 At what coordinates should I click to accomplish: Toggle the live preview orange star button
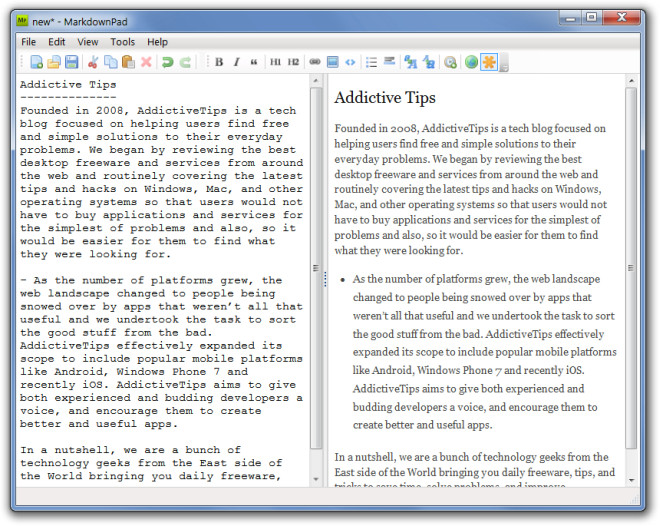click(x=489, y=62)
